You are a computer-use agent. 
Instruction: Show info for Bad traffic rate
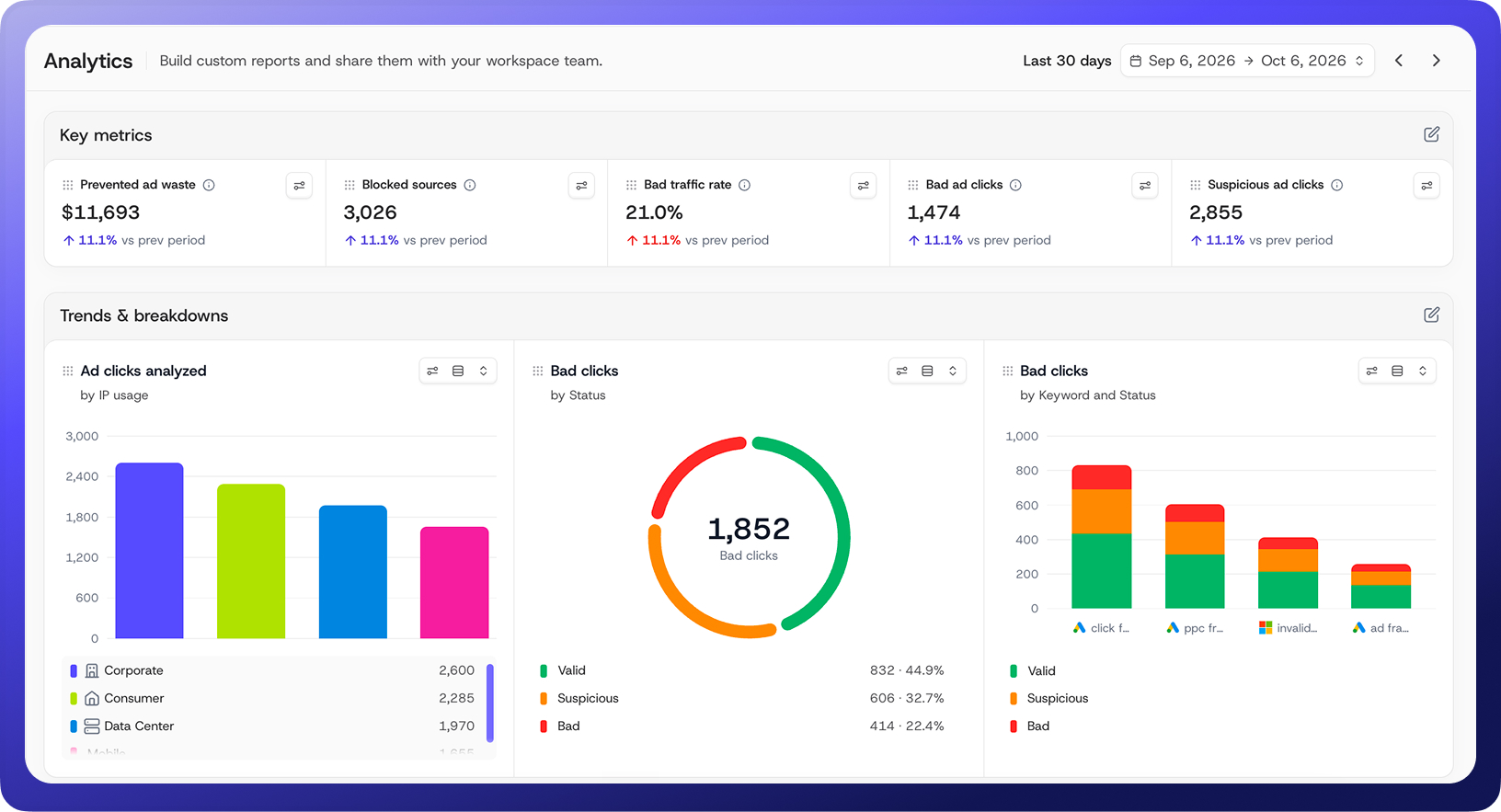745,185
